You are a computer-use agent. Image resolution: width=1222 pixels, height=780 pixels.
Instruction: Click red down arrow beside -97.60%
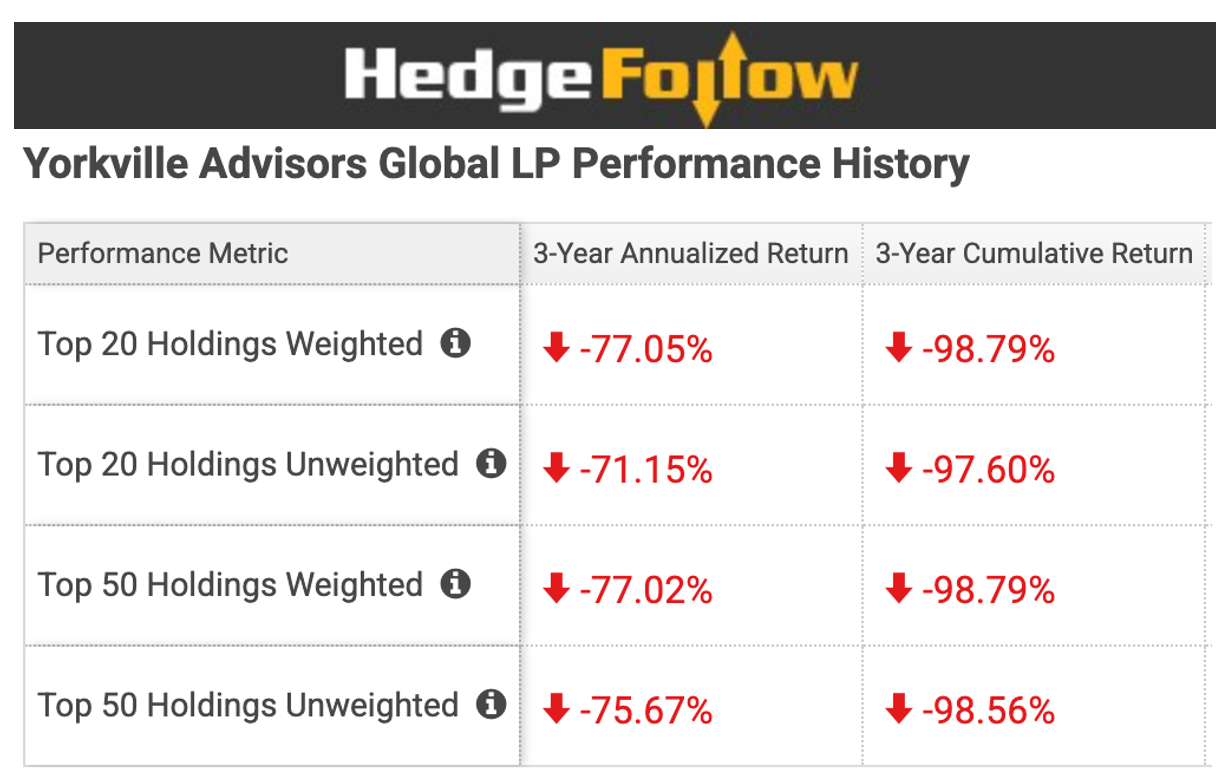pos(898,469)
